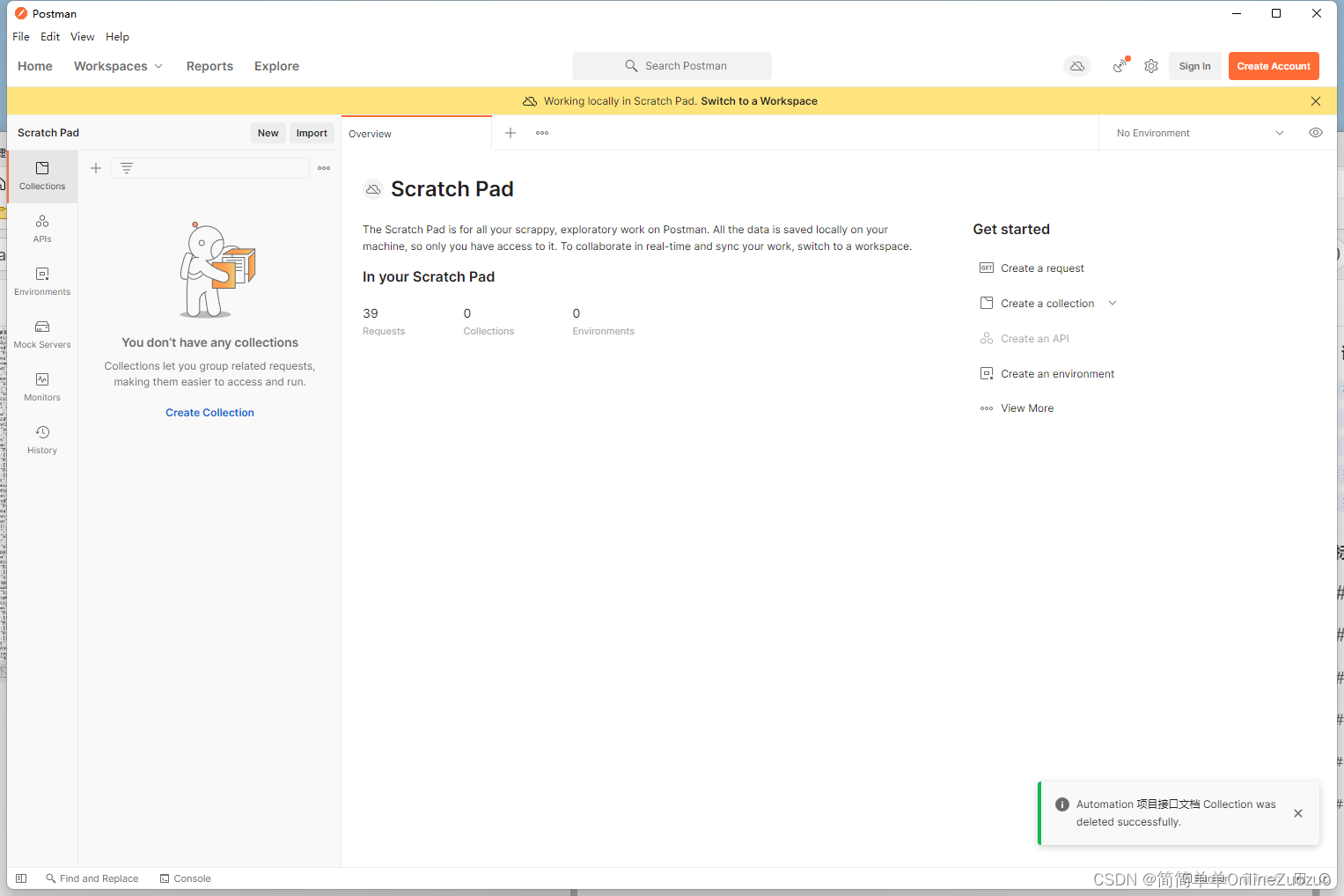Expand the Create a collection chevron

coord(1113,304)
